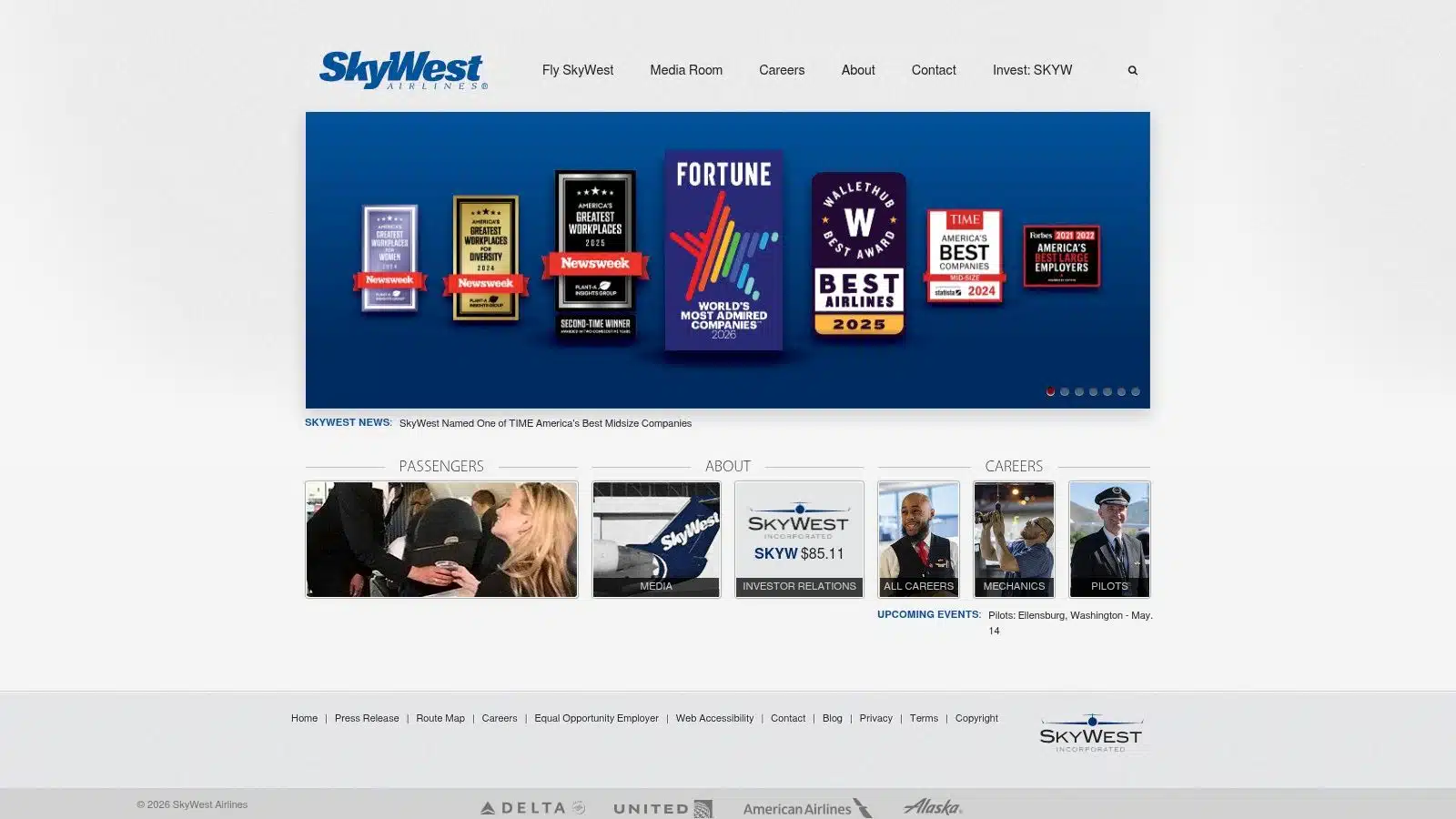This screenshot has height=819, width=1456.
Task: Click the UPCOMING EVENTS label
Action: [x=929, y=614]
